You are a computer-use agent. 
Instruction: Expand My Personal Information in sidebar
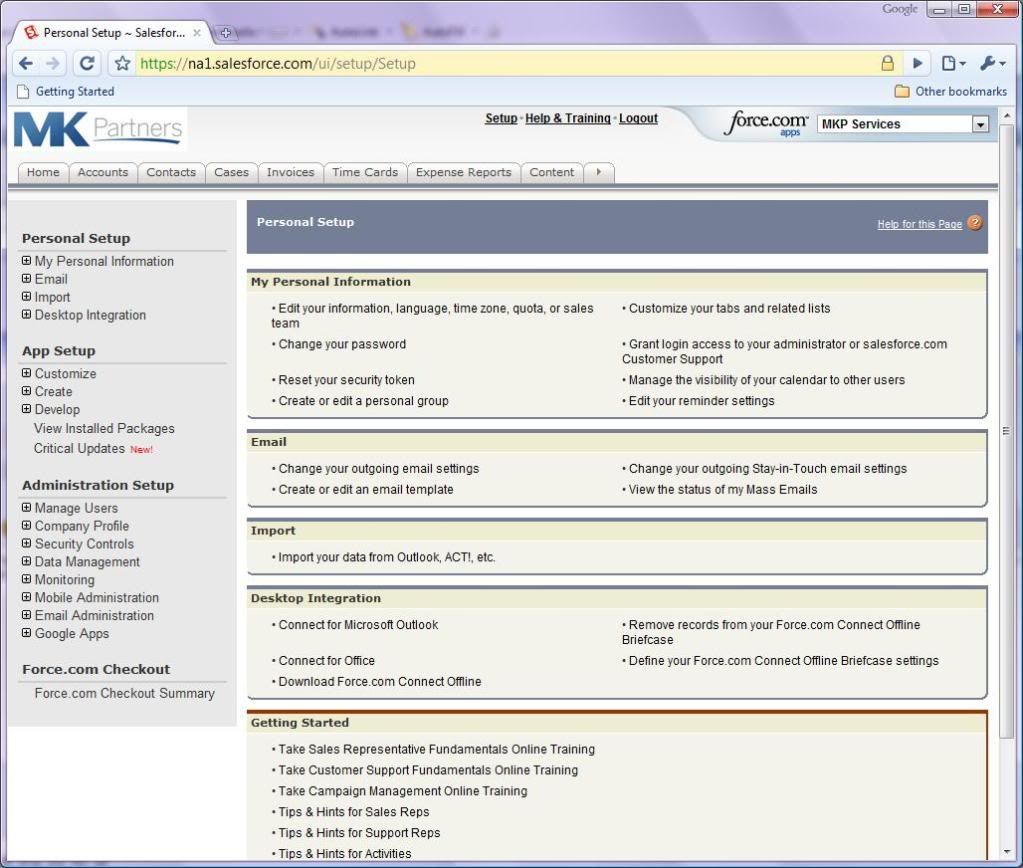[x=26, y=260]
